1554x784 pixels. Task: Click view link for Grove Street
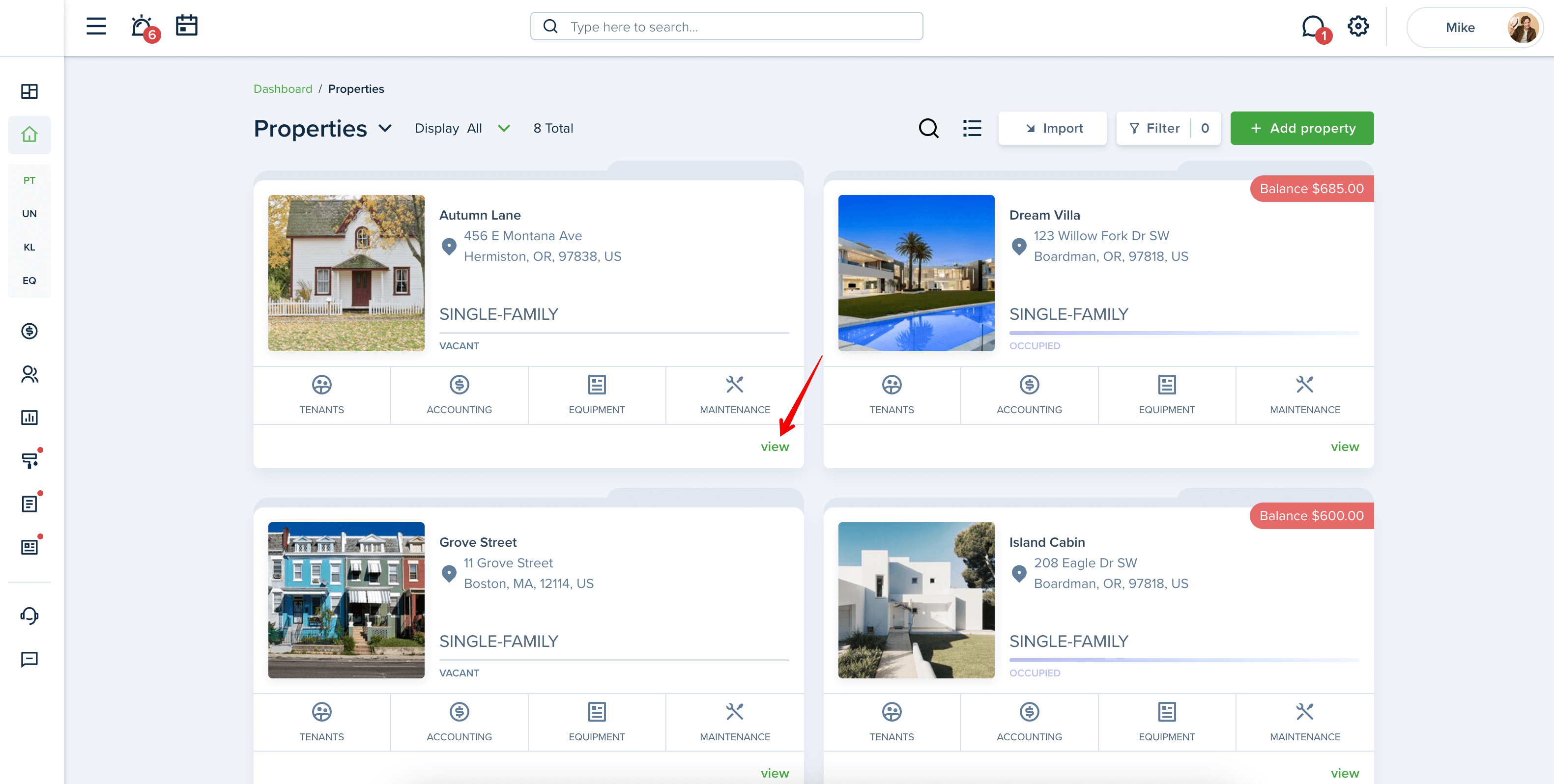click(x=775, y=773)
